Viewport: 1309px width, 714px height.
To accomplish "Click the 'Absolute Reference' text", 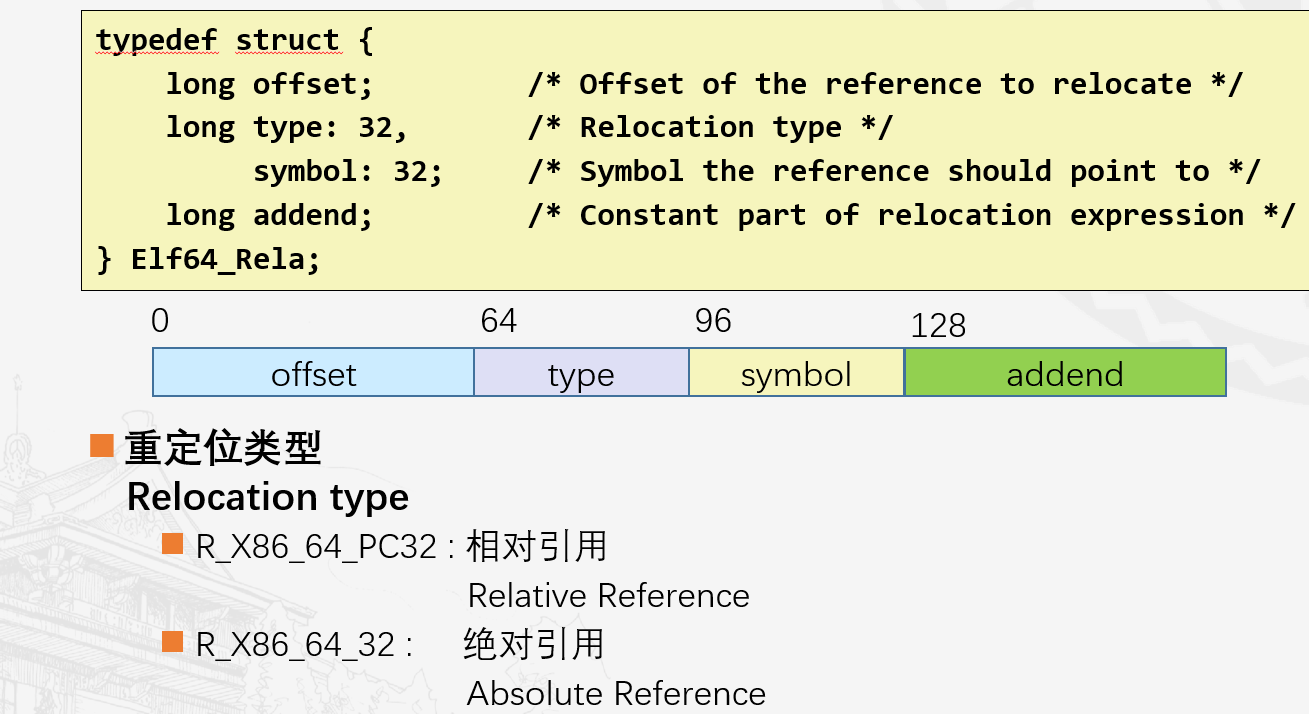I will [x=616, y=693].
